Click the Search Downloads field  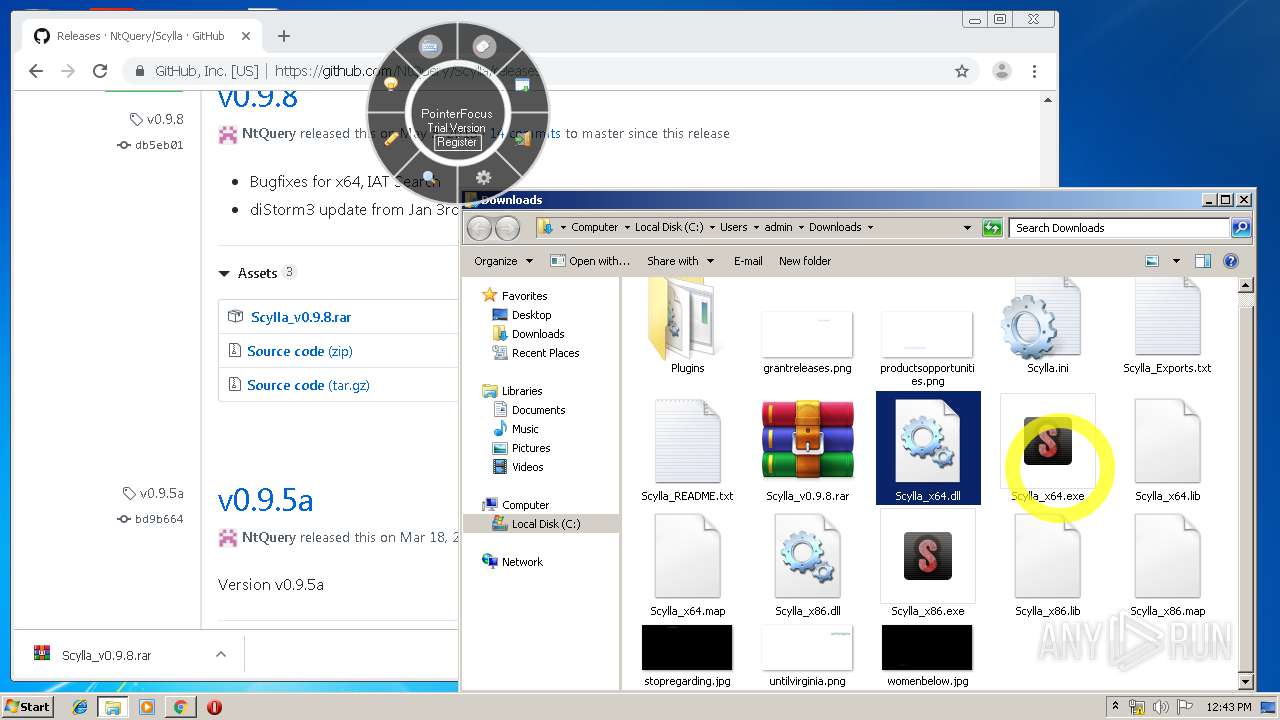1120,228
